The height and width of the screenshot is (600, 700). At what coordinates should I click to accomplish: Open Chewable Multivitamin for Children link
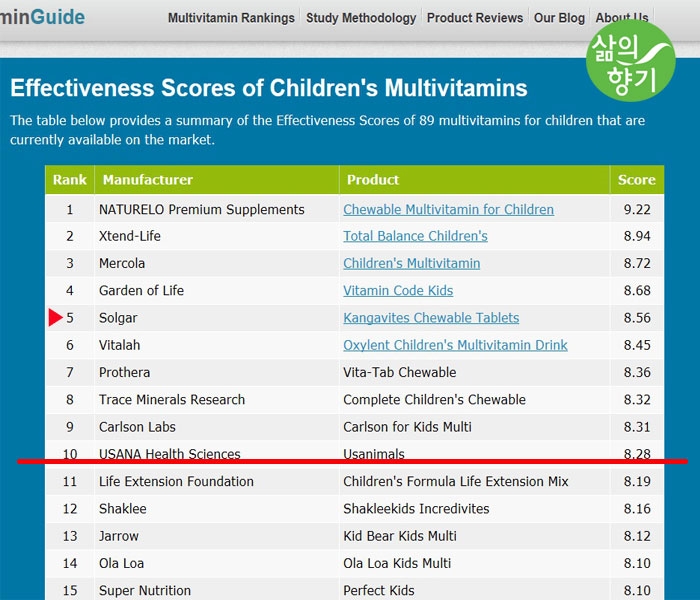[448, 209]
